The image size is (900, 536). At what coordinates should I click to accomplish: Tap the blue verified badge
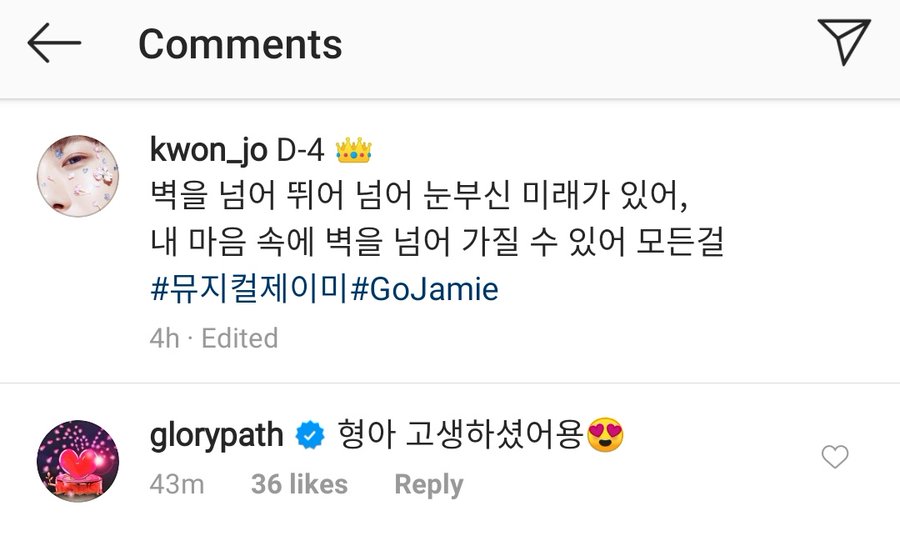coord(310,436)
